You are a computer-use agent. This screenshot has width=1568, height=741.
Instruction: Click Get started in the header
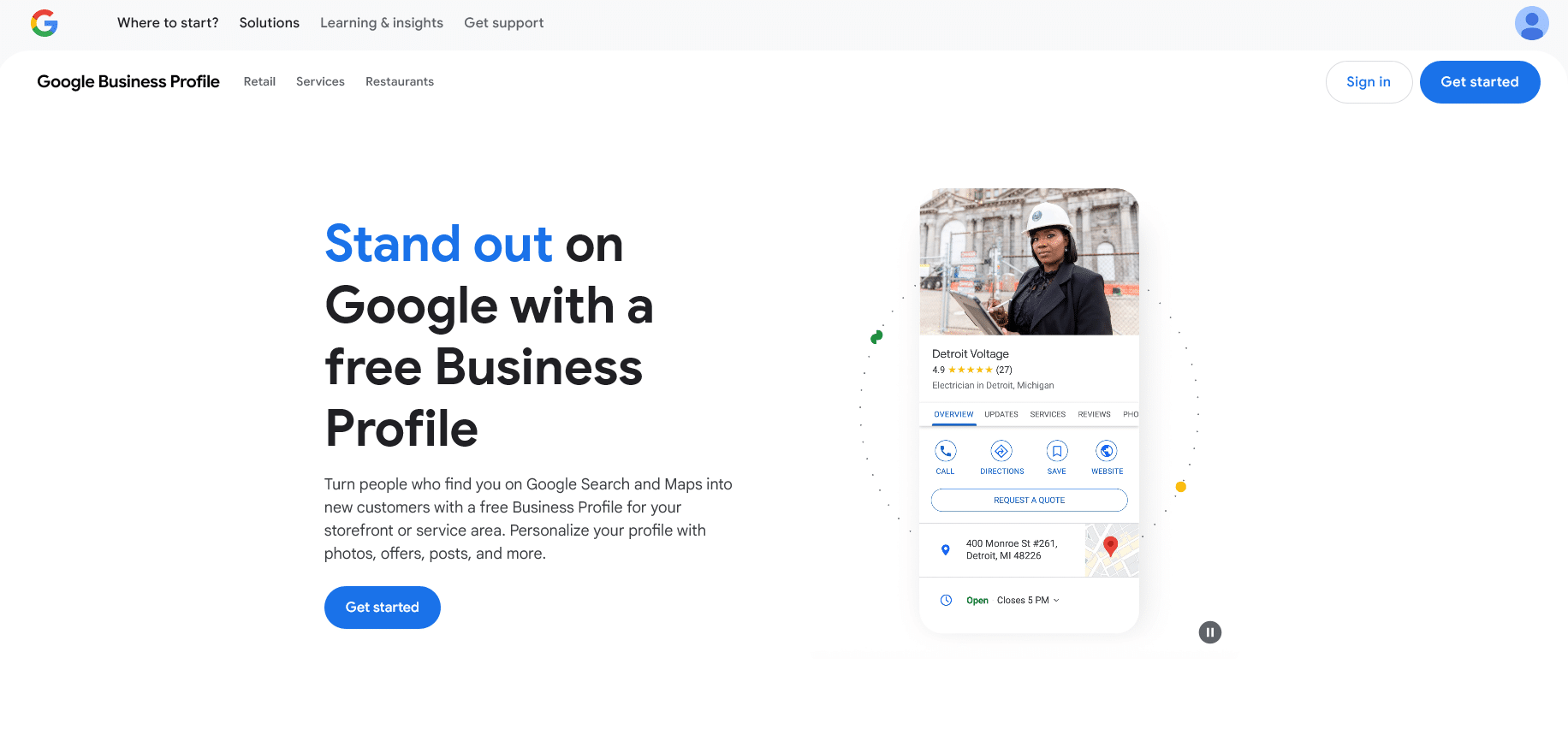coord(1480,82)
